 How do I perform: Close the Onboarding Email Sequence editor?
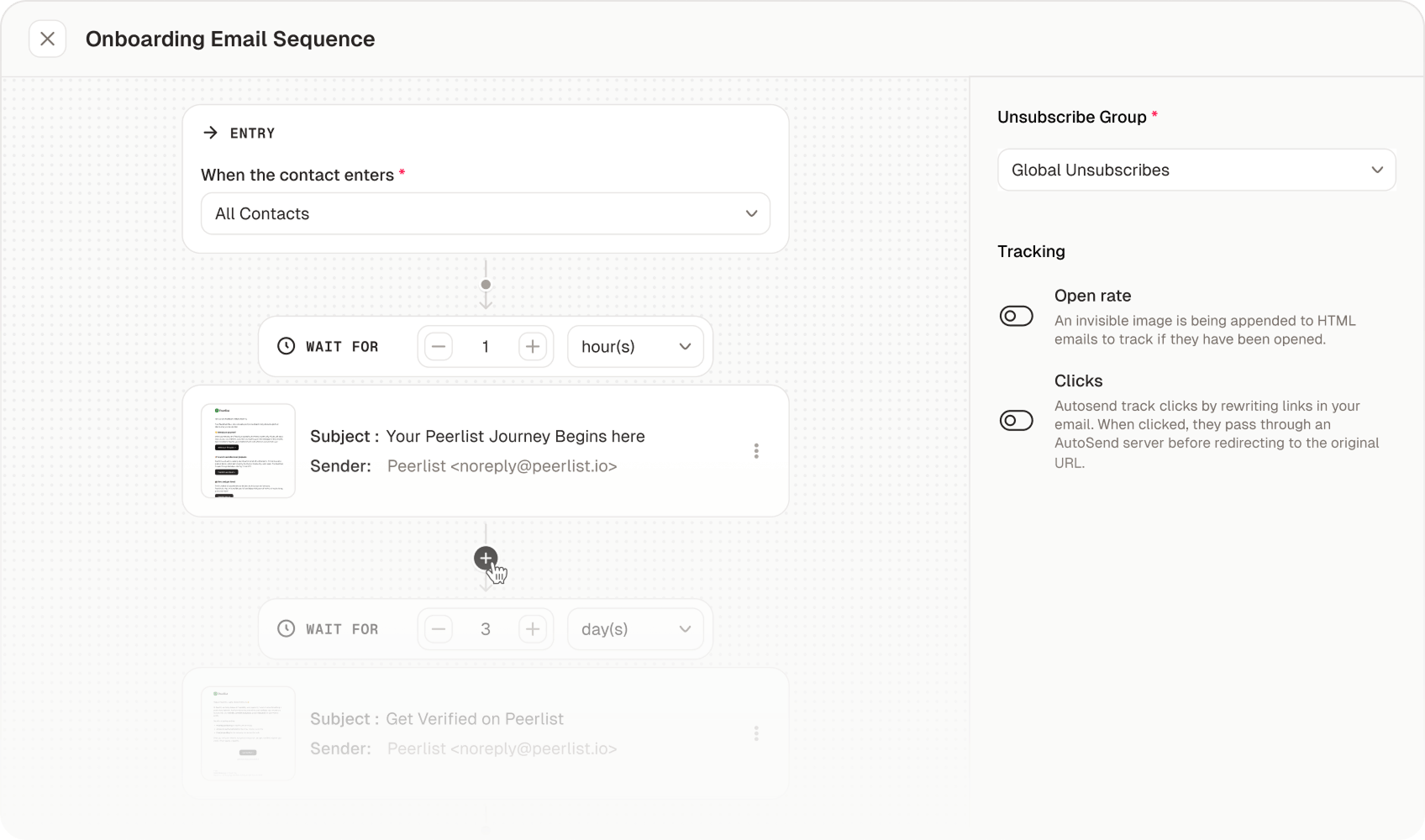[x=47, y=39]
